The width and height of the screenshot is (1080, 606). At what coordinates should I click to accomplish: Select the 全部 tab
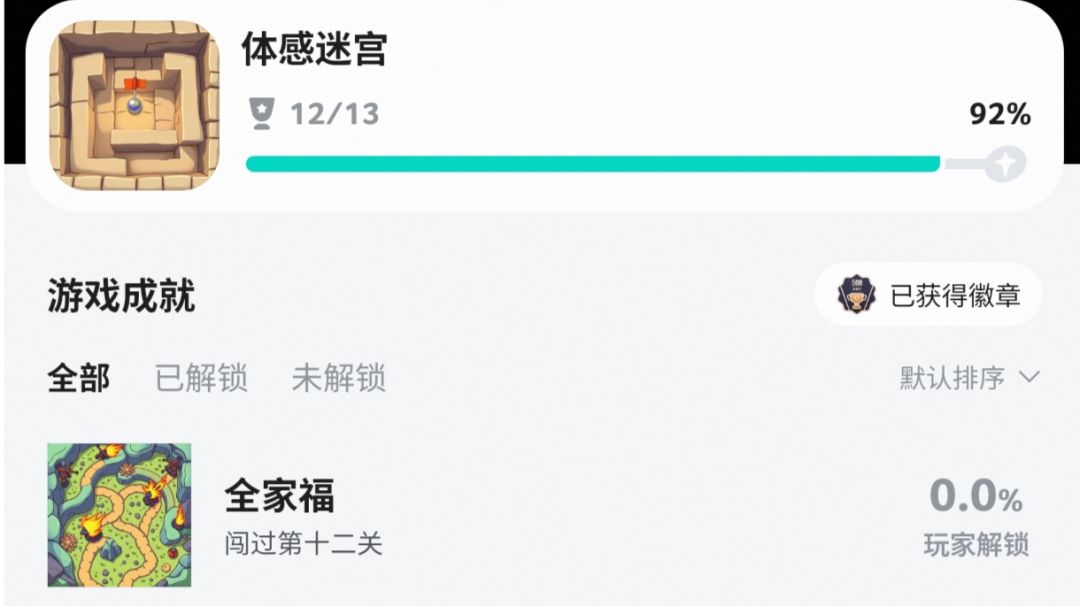(x=79, y=379)
